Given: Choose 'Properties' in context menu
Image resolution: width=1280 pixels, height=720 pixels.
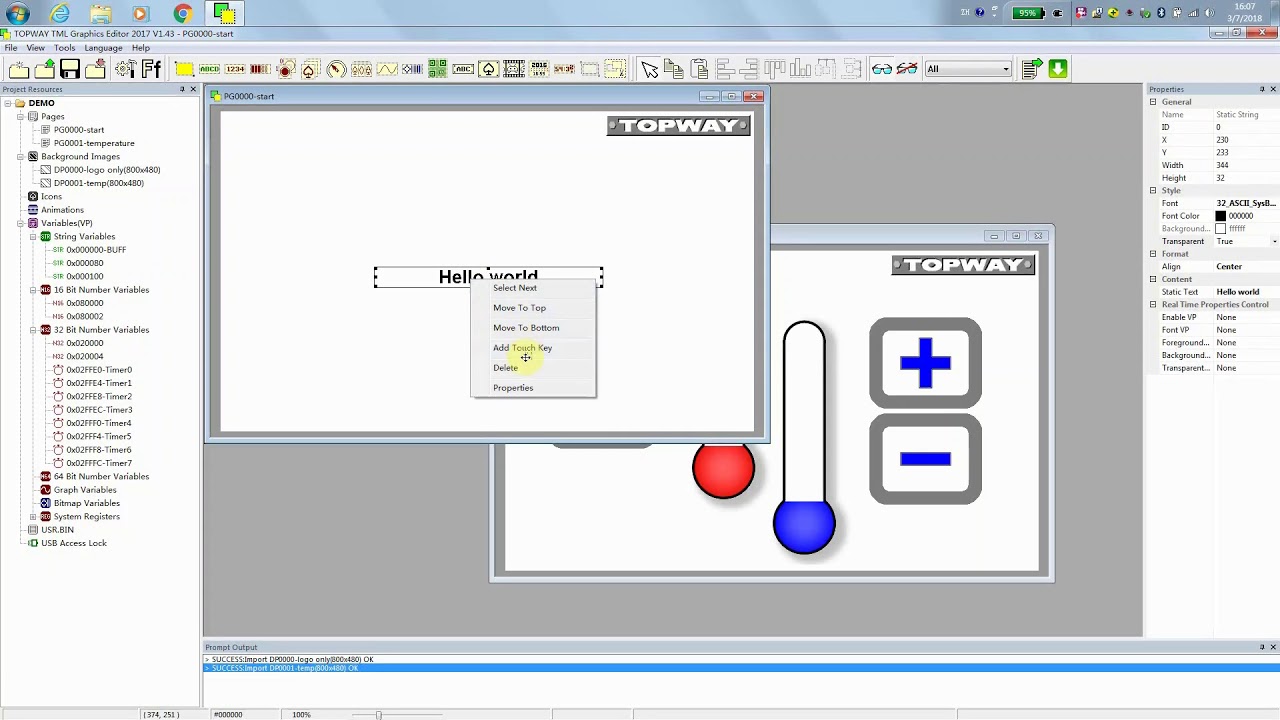Looking at the screenshot, I should (x=513, y=388).
